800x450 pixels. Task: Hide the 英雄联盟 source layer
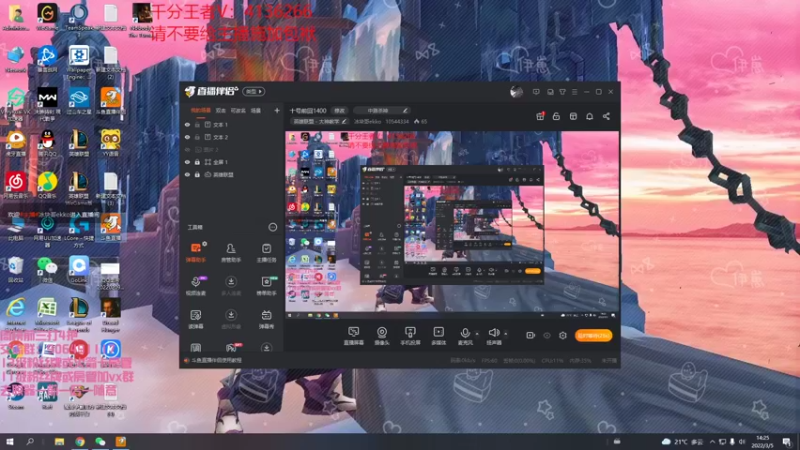pyautogui.click(x=187, y=174)
